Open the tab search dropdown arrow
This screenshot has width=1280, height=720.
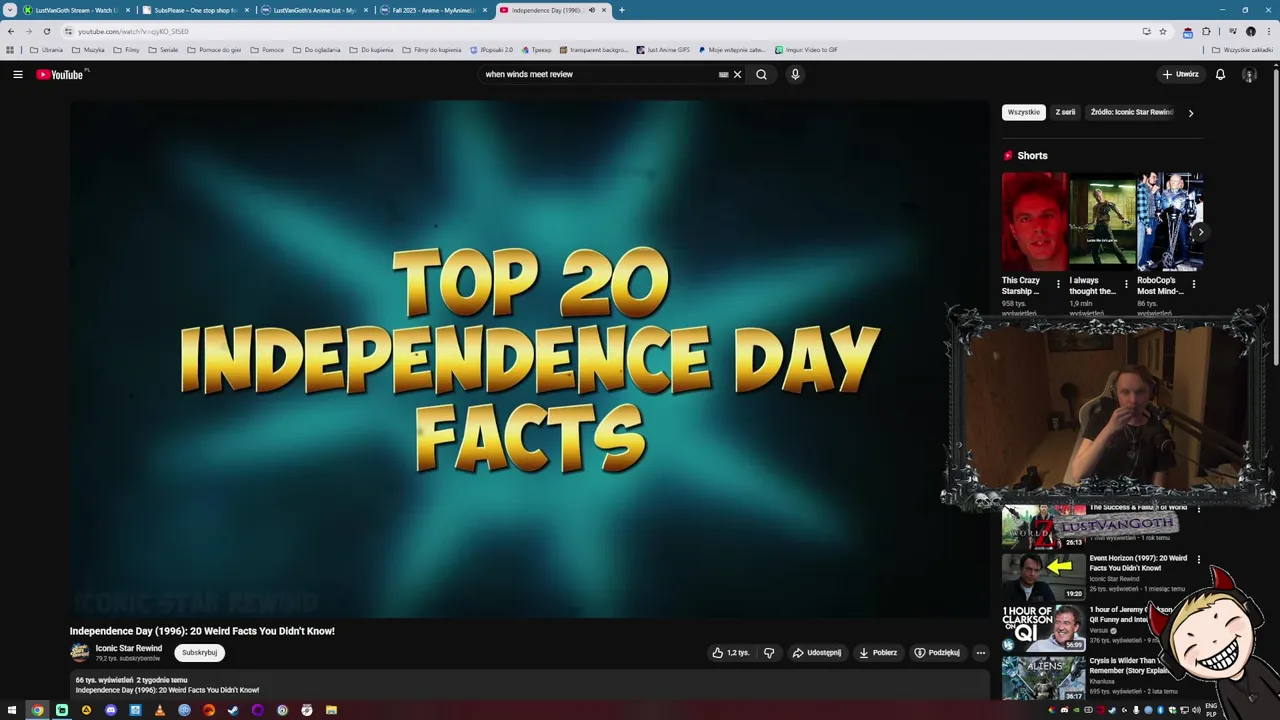[x=10, y=10]
